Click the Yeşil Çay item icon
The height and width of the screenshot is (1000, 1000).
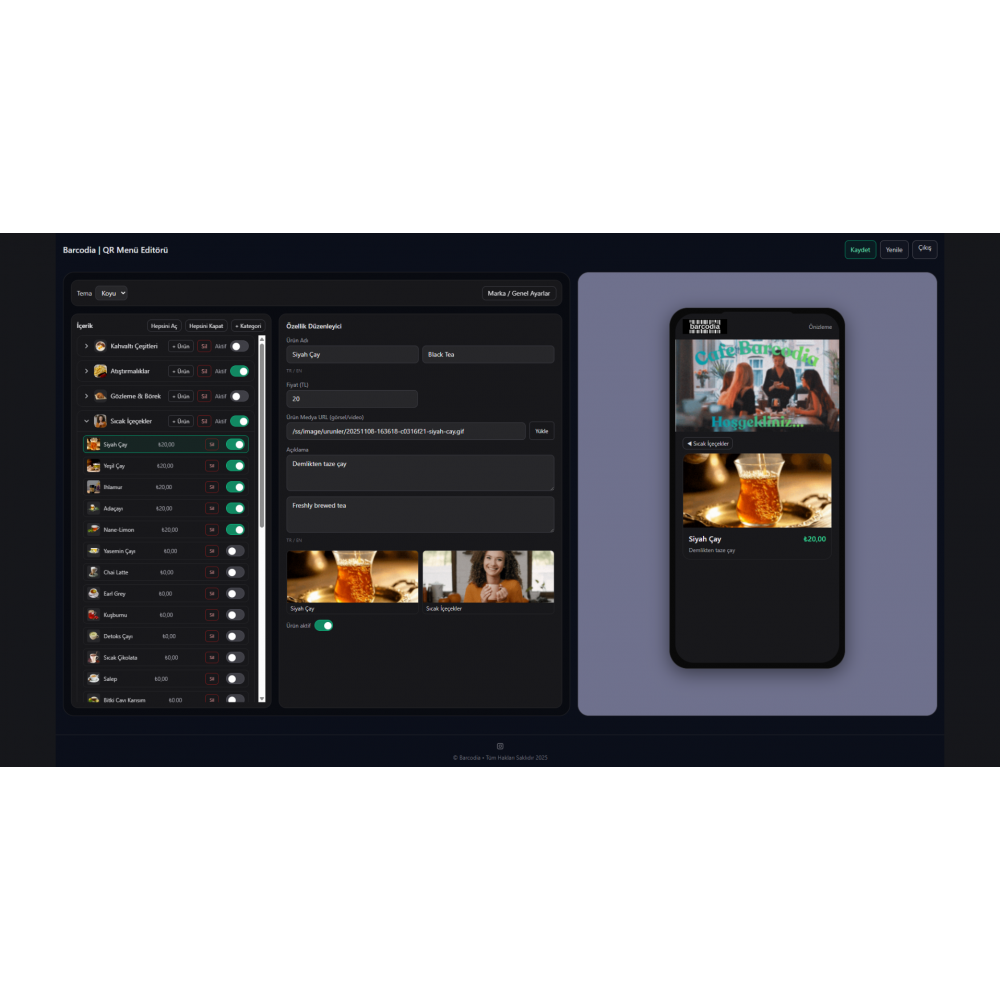[x=93, y=466]
